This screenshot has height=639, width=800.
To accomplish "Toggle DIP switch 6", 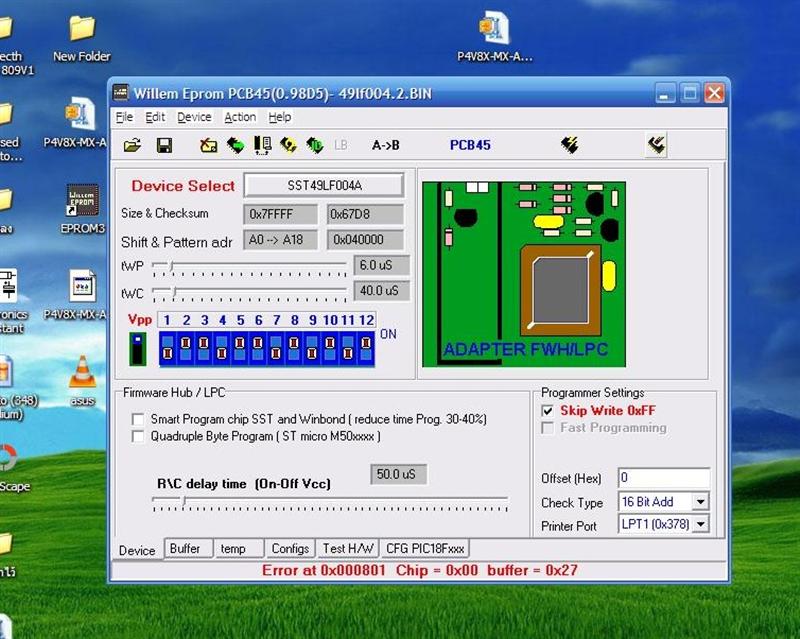I will click(x=258, y=349).
